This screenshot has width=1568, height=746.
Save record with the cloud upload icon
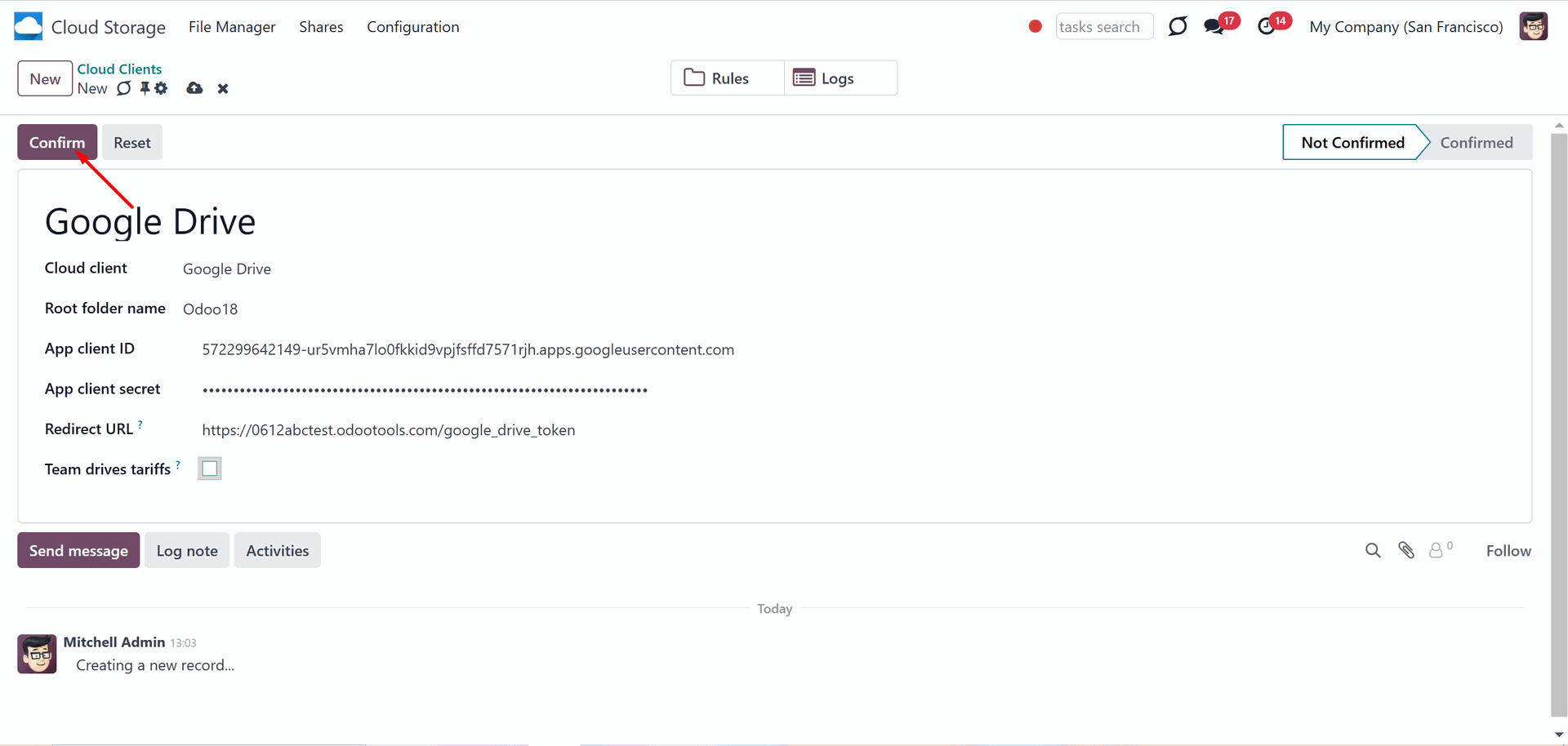point(194,88)
